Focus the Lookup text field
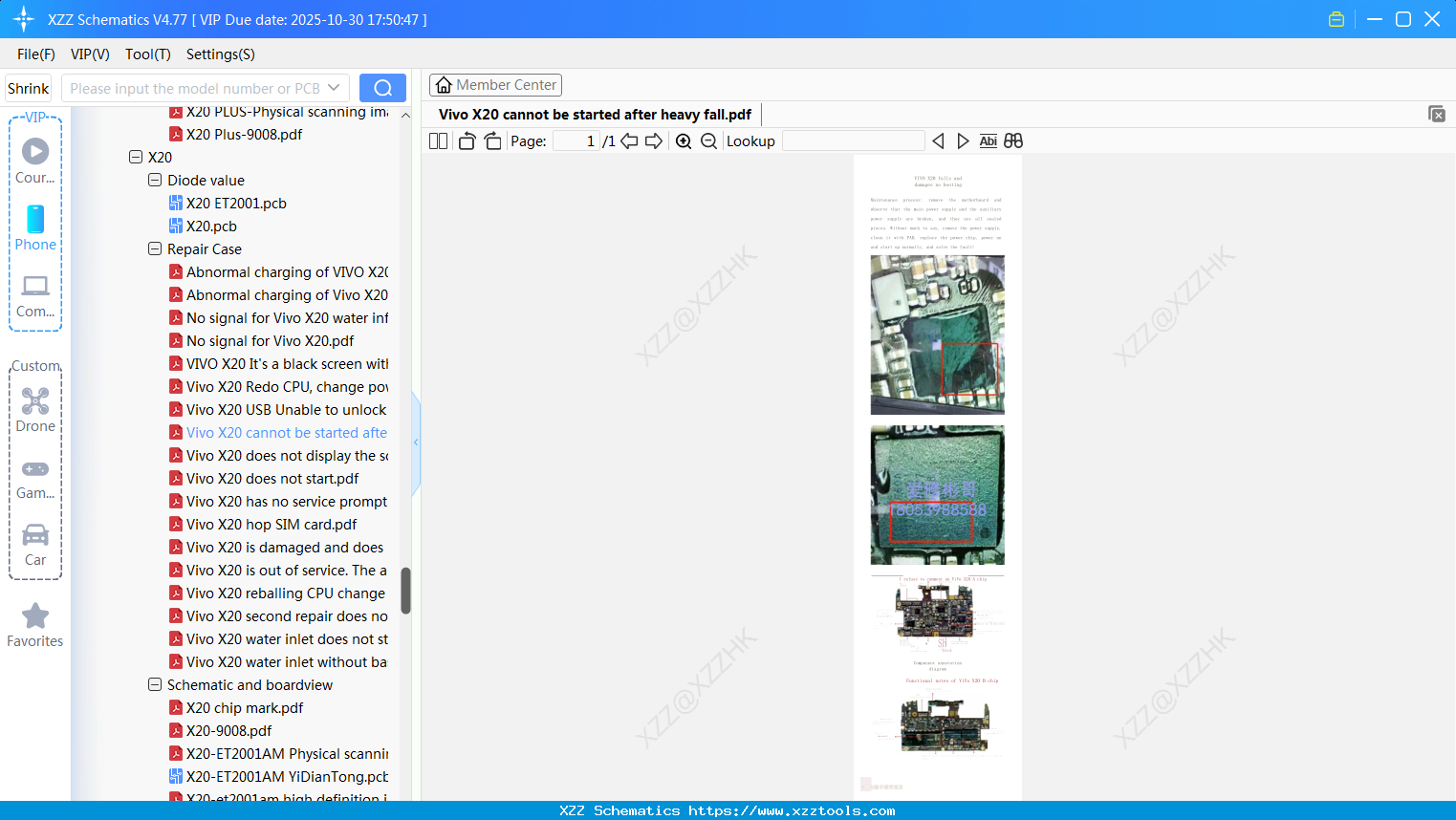The image size is (1456, 820). pyautogui.click(x=853, y=141)
